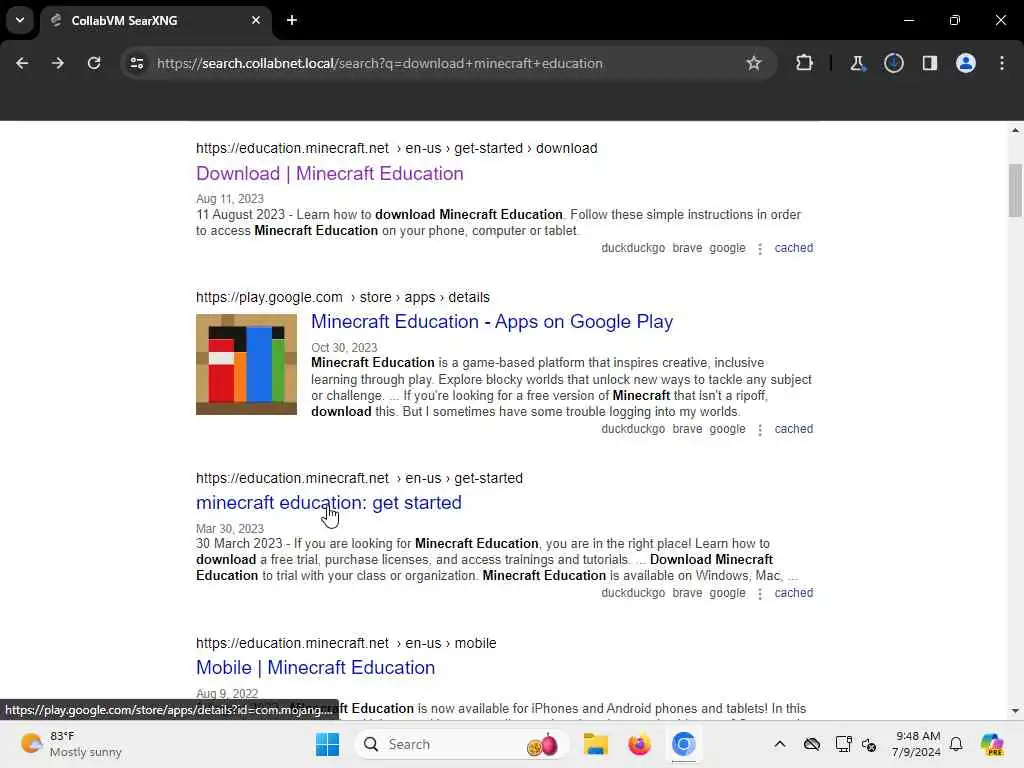Screen dimensions: 1024x768
Task: Show hidden system tray icons
Action: coord(780,744)
